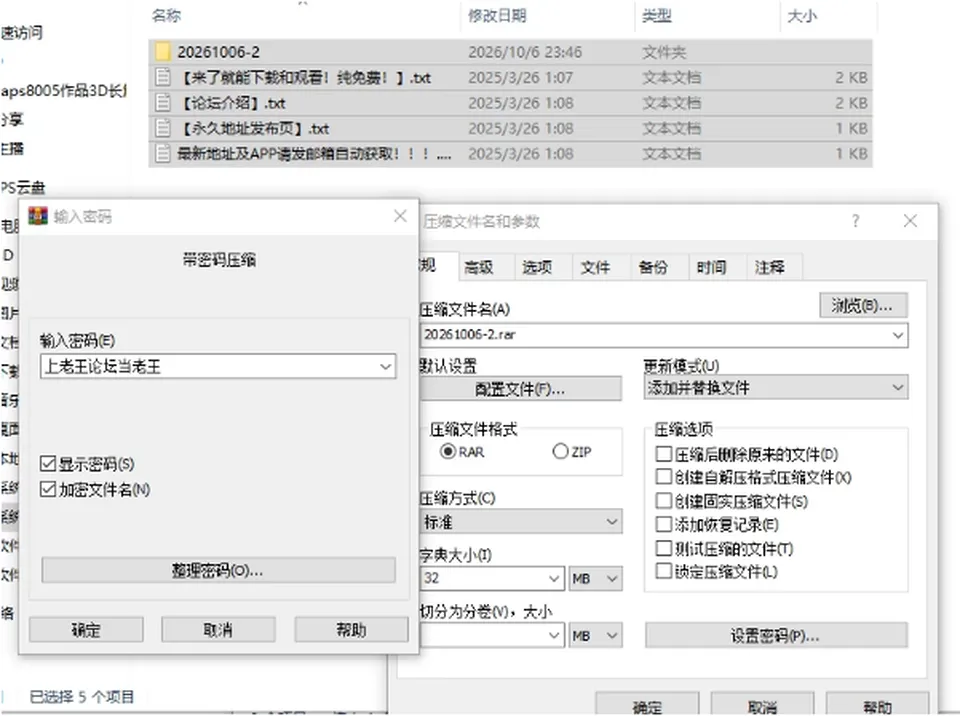This screenshot has width=960, height=716.
Task: Enable 创建固实压缩文件(S) option
Action: [x=664, y=501]
